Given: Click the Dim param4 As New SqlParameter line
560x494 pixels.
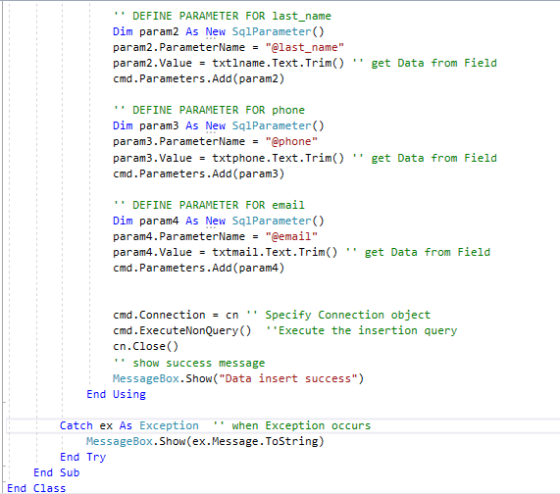Looking at the screenshot, I should 219,221.
